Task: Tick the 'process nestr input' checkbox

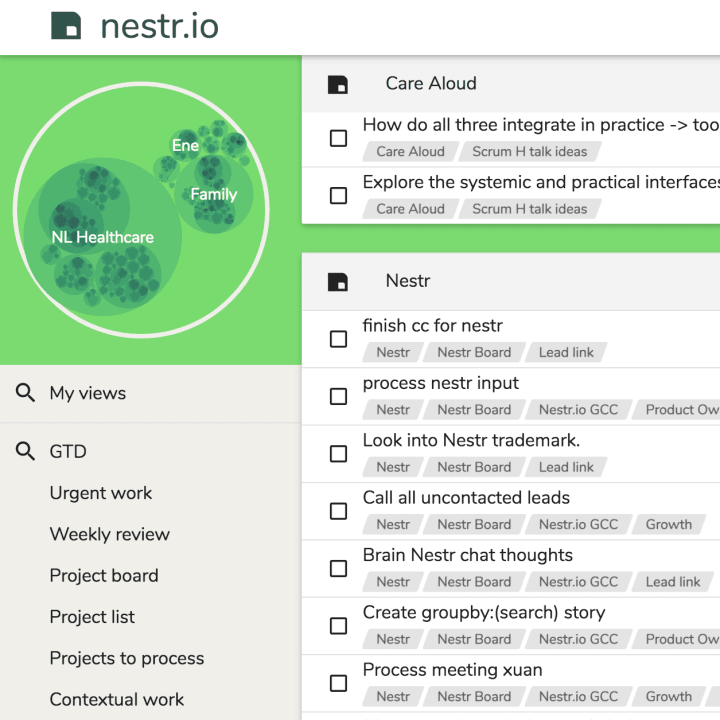Action: coord(338,396)
